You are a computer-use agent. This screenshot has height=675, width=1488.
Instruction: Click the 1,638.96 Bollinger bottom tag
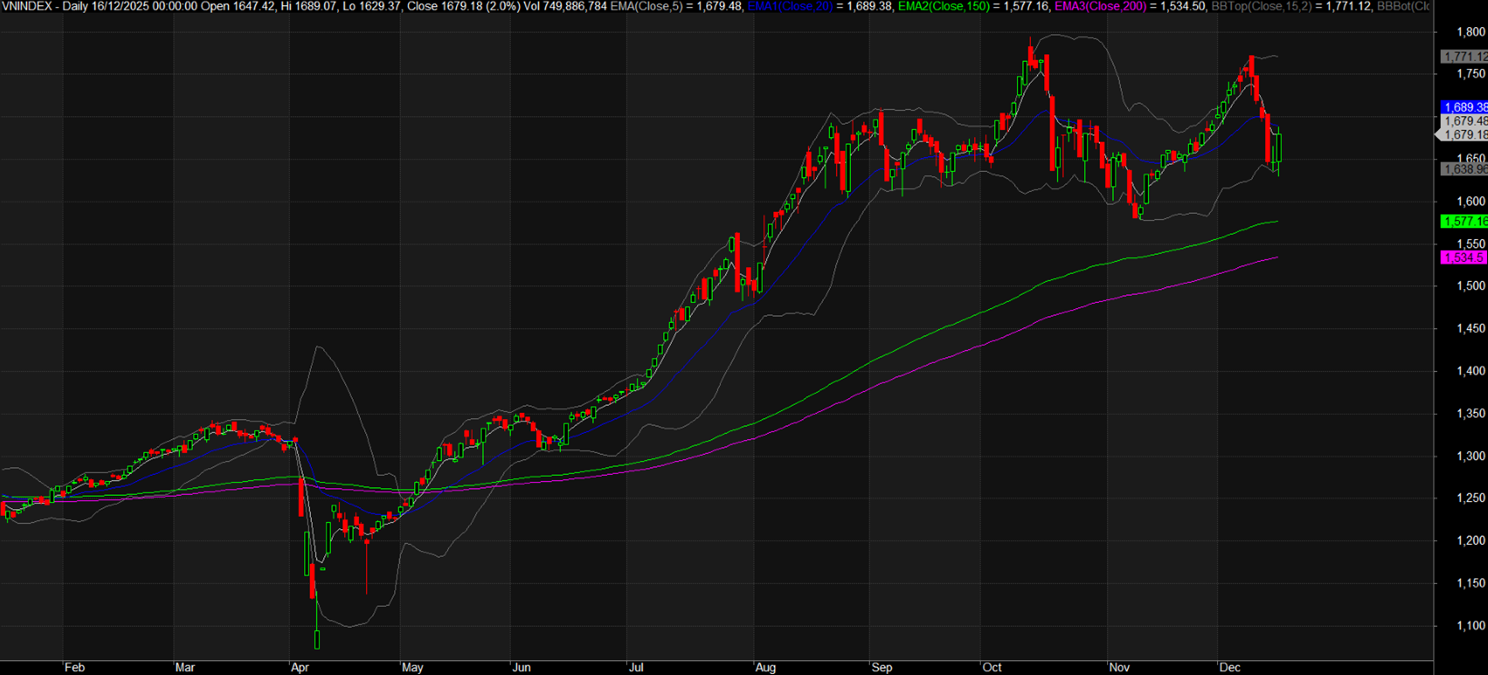1463,169
